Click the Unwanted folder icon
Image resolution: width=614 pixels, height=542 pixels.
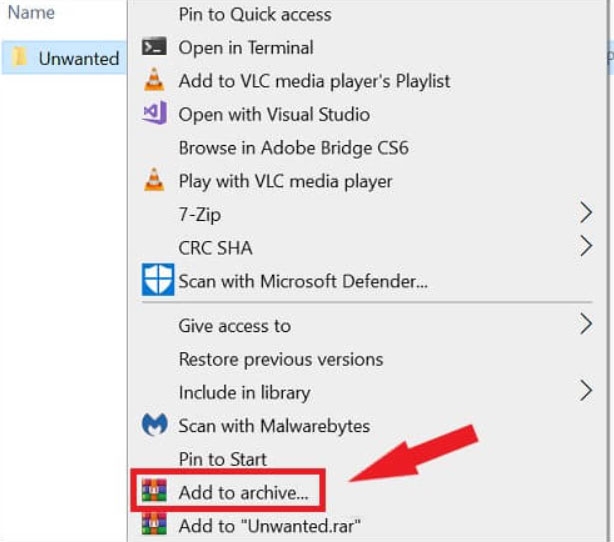coord(19,57)
